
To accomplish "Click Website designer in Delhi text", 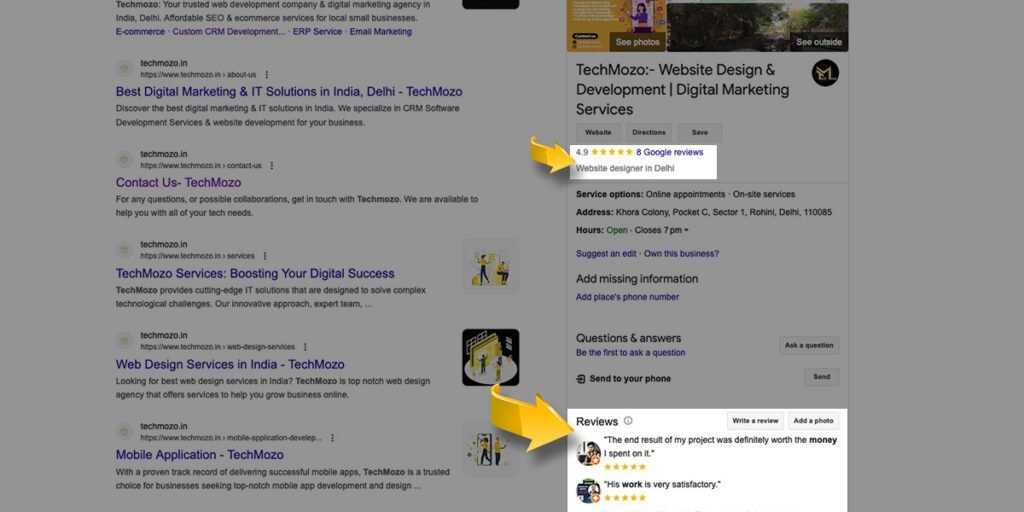I will 625,168.
